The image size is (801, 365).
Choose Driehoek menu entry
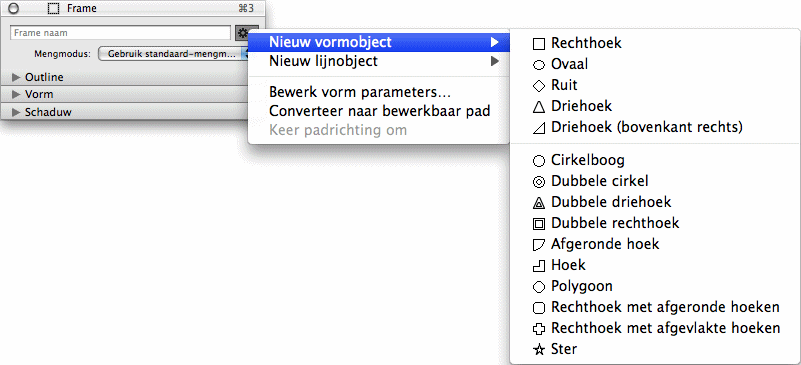(x=655, y=106)
